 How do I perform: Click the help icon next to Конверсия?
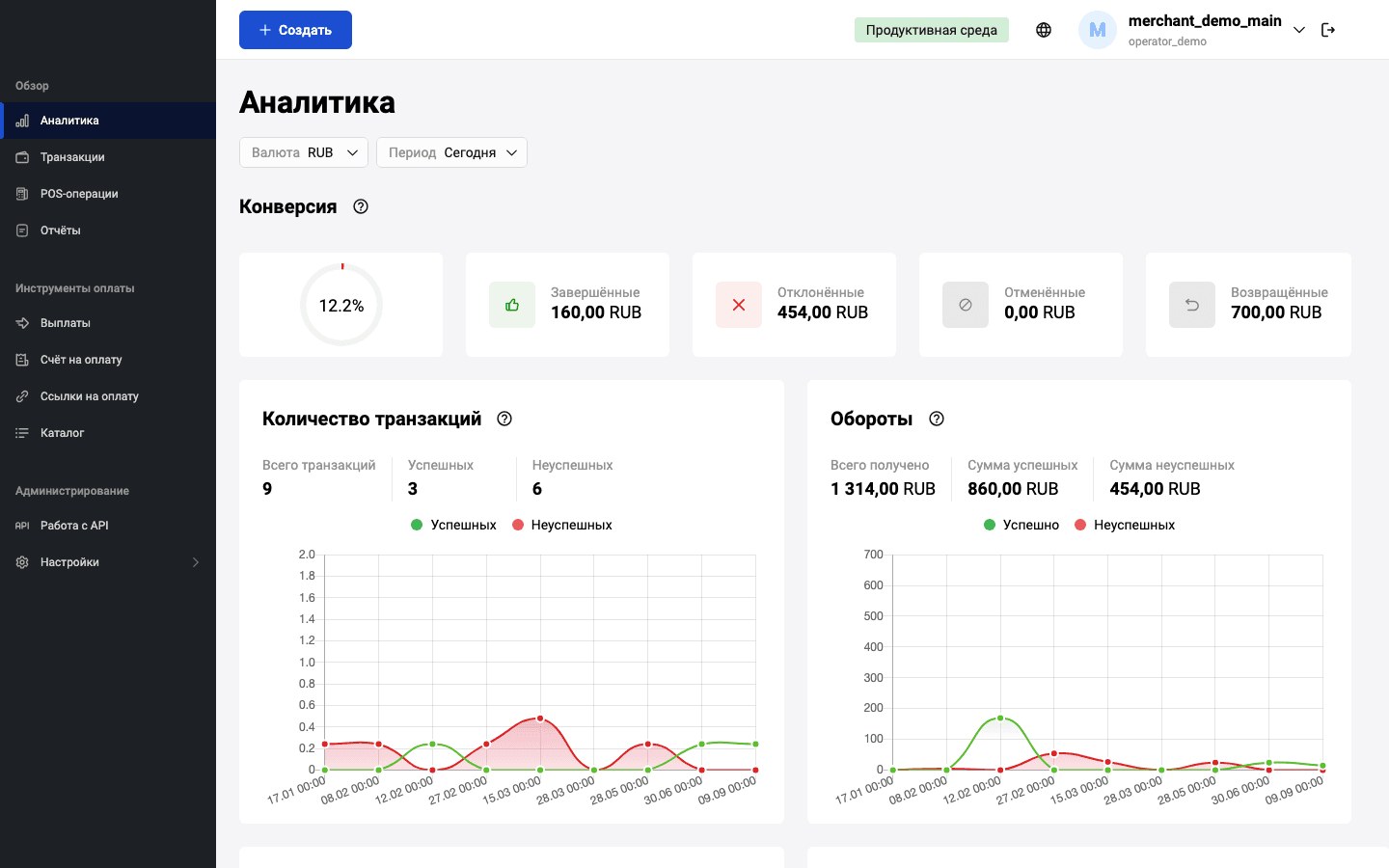point(361,206)
